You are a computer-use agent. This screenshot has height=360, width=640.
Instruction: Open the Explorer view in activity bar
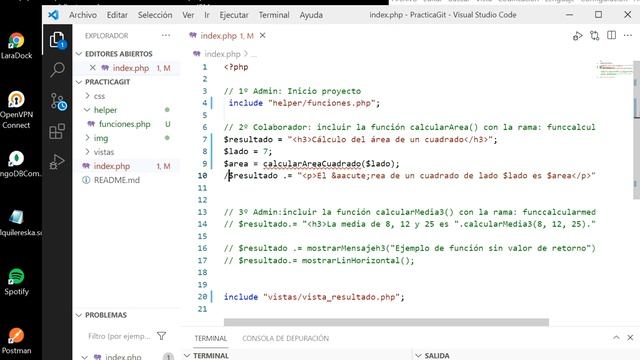coord(57,40)
